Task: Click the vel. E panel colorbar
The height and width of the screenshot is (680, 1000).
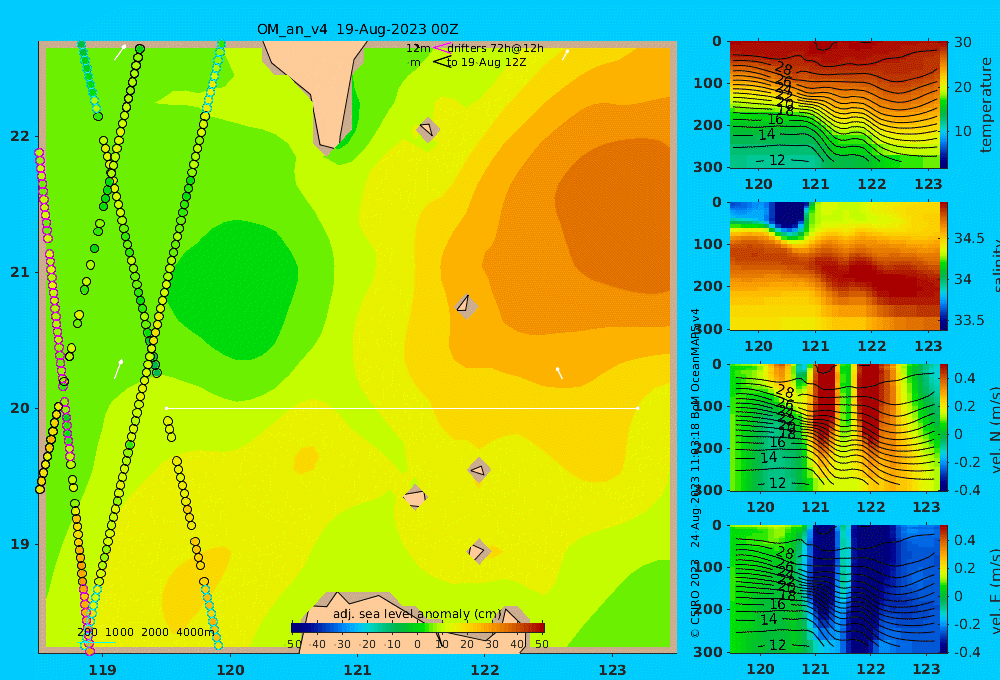Action: click(943, 589)
